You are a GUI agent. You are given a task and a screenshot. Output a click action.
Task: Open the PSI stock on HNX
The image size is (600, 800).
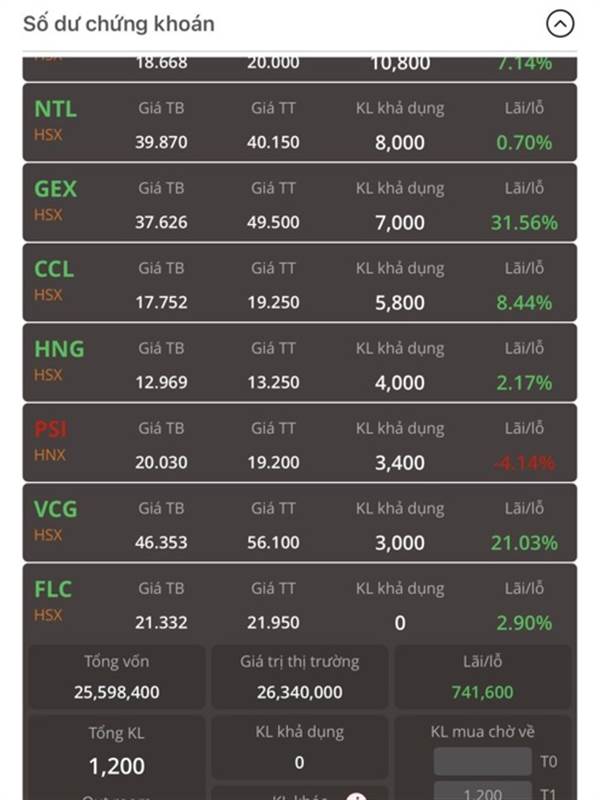[299, 443]
